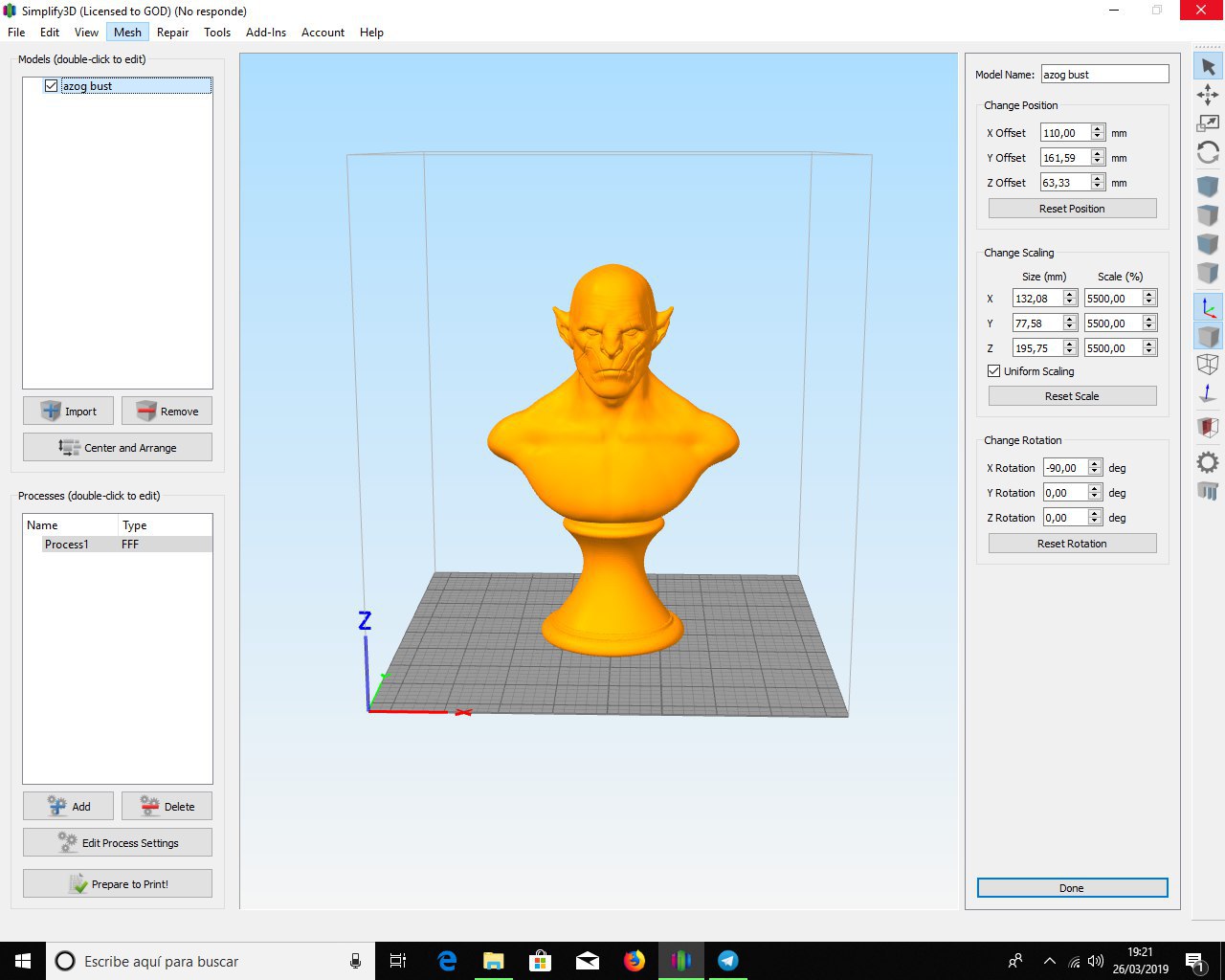This screenshot has width=1225, height=980.
Task: Open the Repair menu
Action: [173, 33]
